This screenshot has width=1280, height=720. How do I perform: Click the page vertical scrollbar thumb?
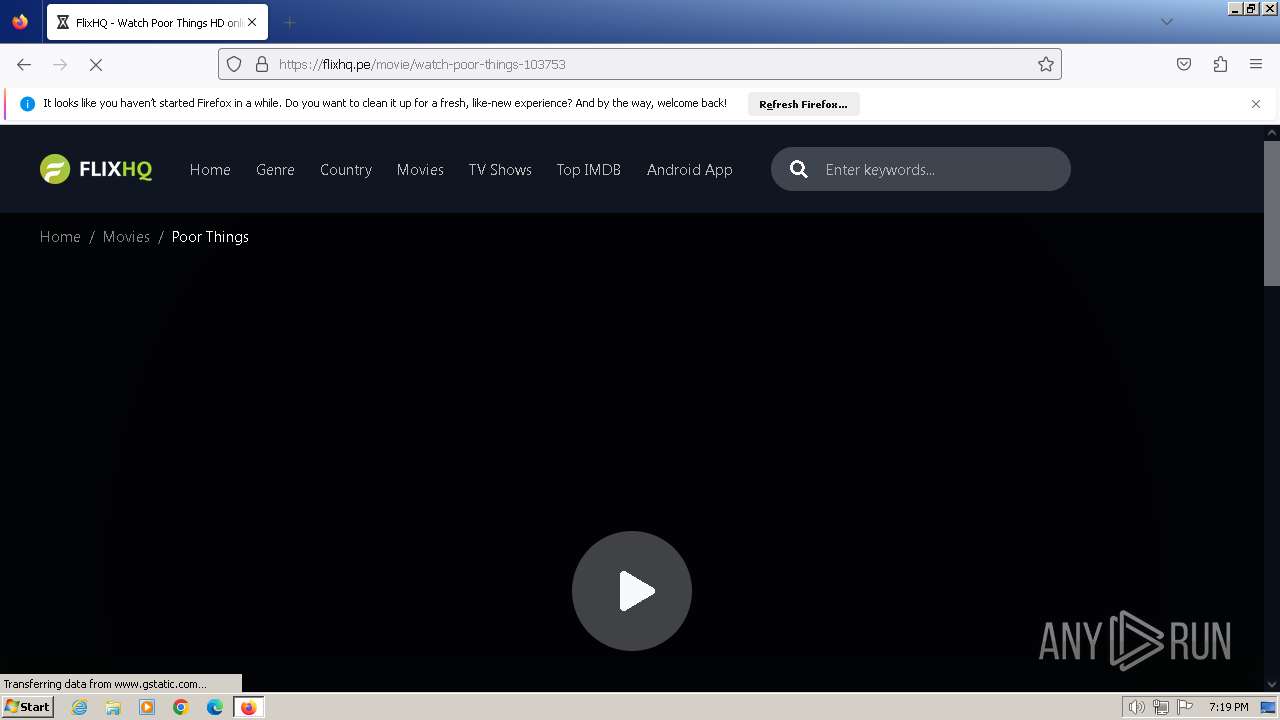click(x=1272, y=212)
